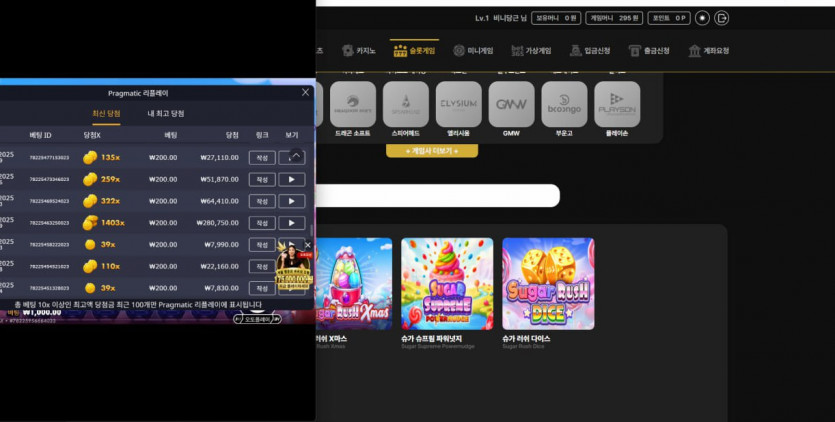Open the Sugar Supreme Powernudge game thumbnail
This screenshot has height=422, width=835.
click(447, 283)
